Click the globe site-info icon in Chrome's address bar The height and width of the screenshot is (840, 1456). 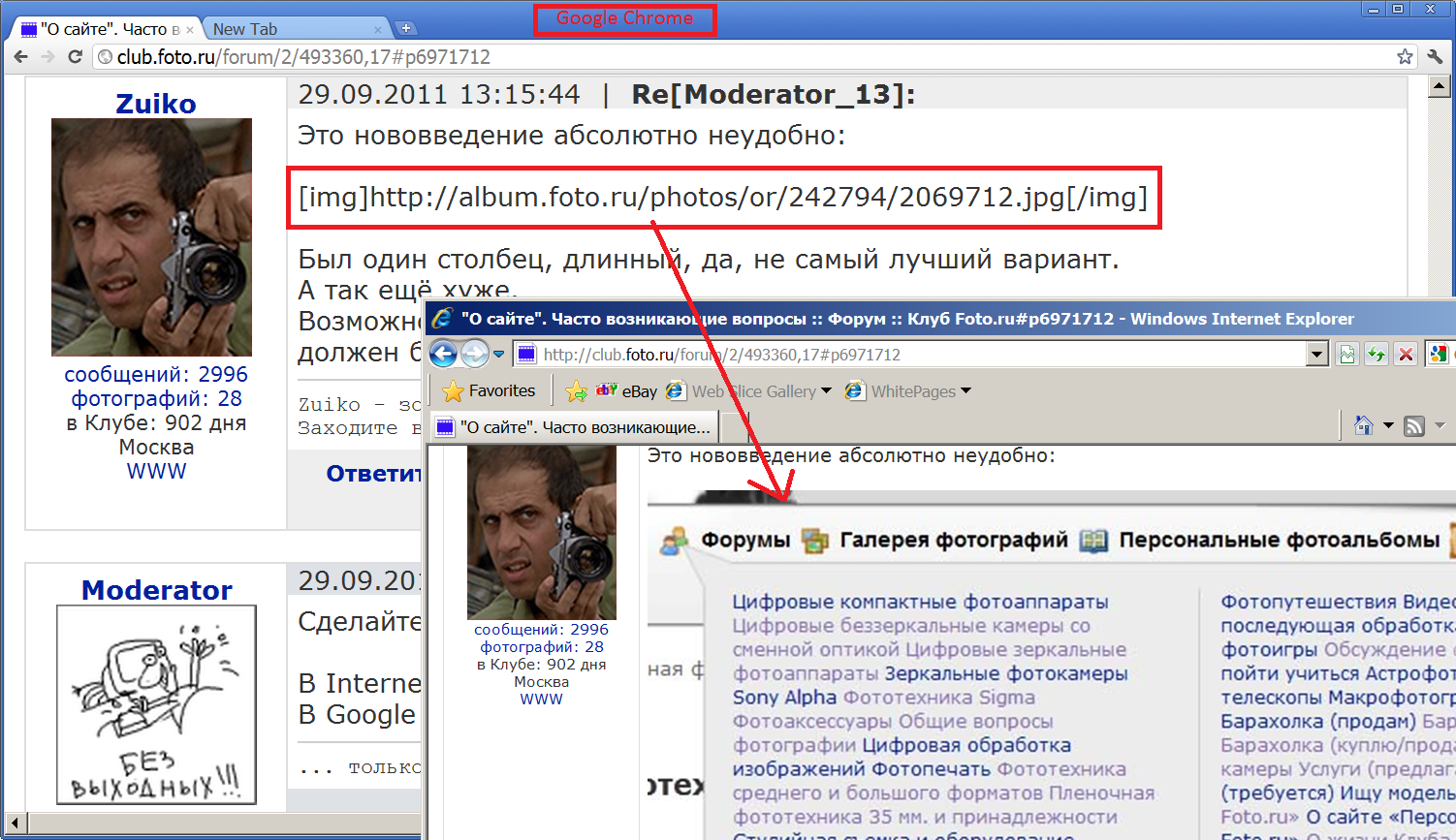[x=106, y=57]
